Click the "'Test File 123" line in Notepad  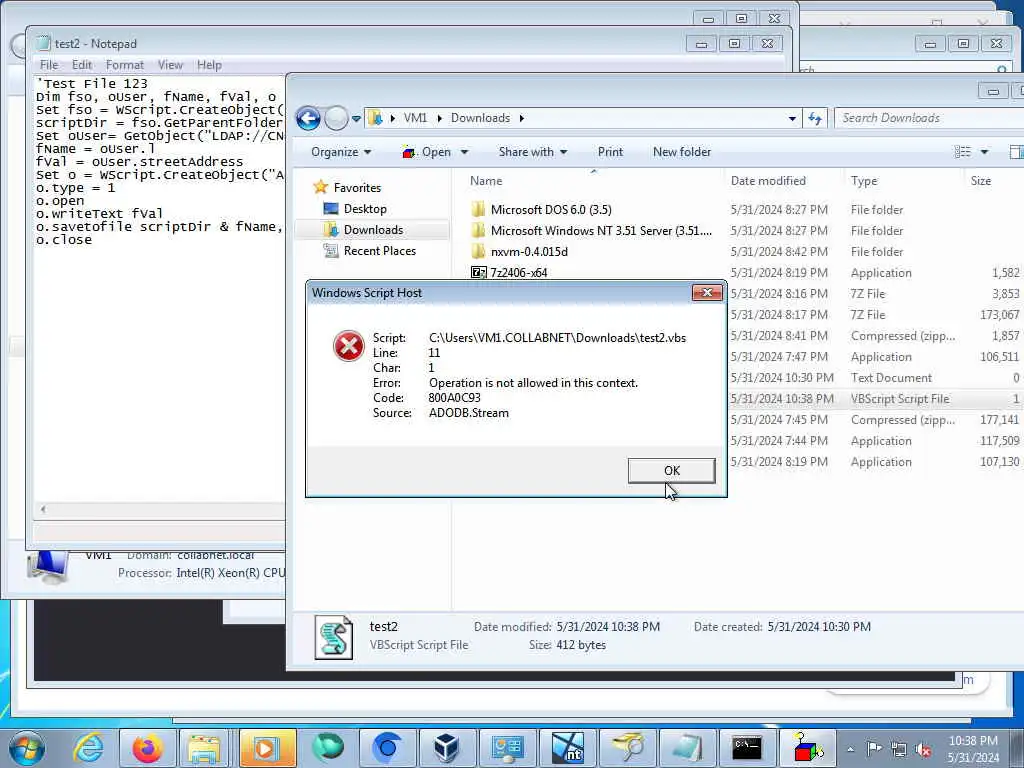tap(92, 84)
